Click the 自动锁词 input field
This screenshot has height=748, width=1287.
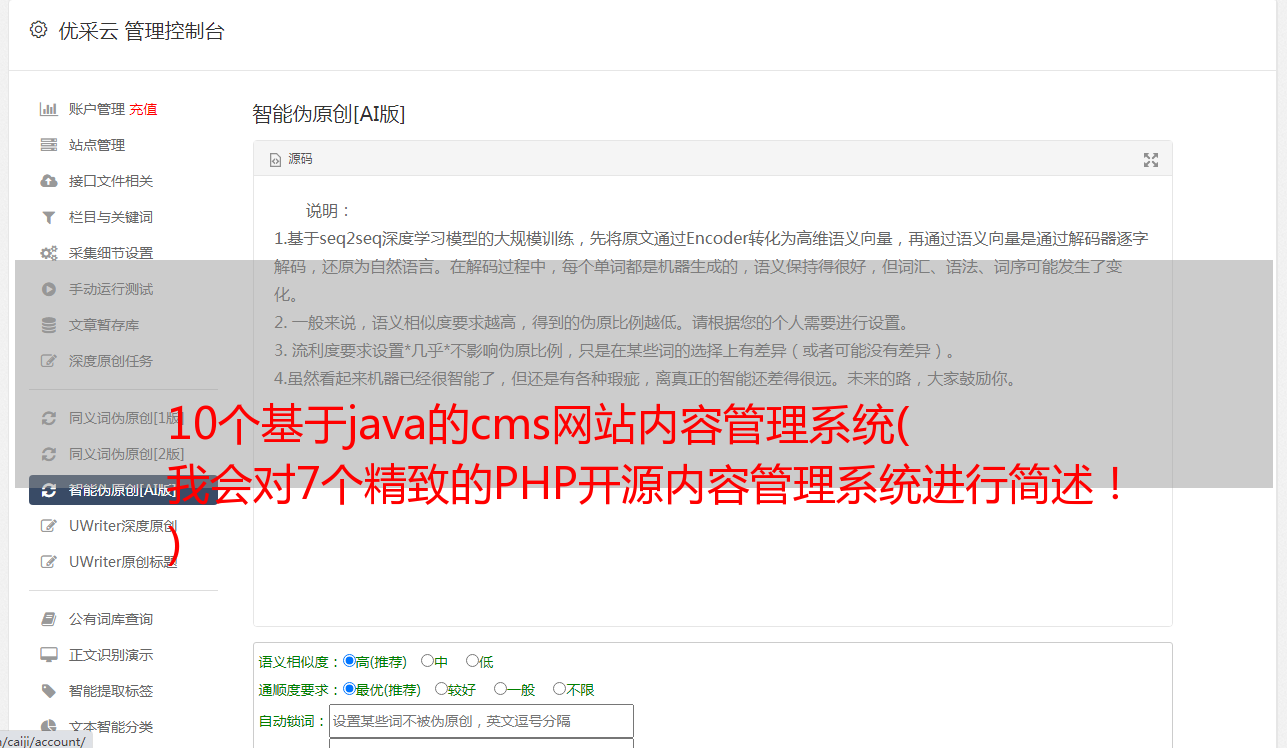click(x=481, y=721)
